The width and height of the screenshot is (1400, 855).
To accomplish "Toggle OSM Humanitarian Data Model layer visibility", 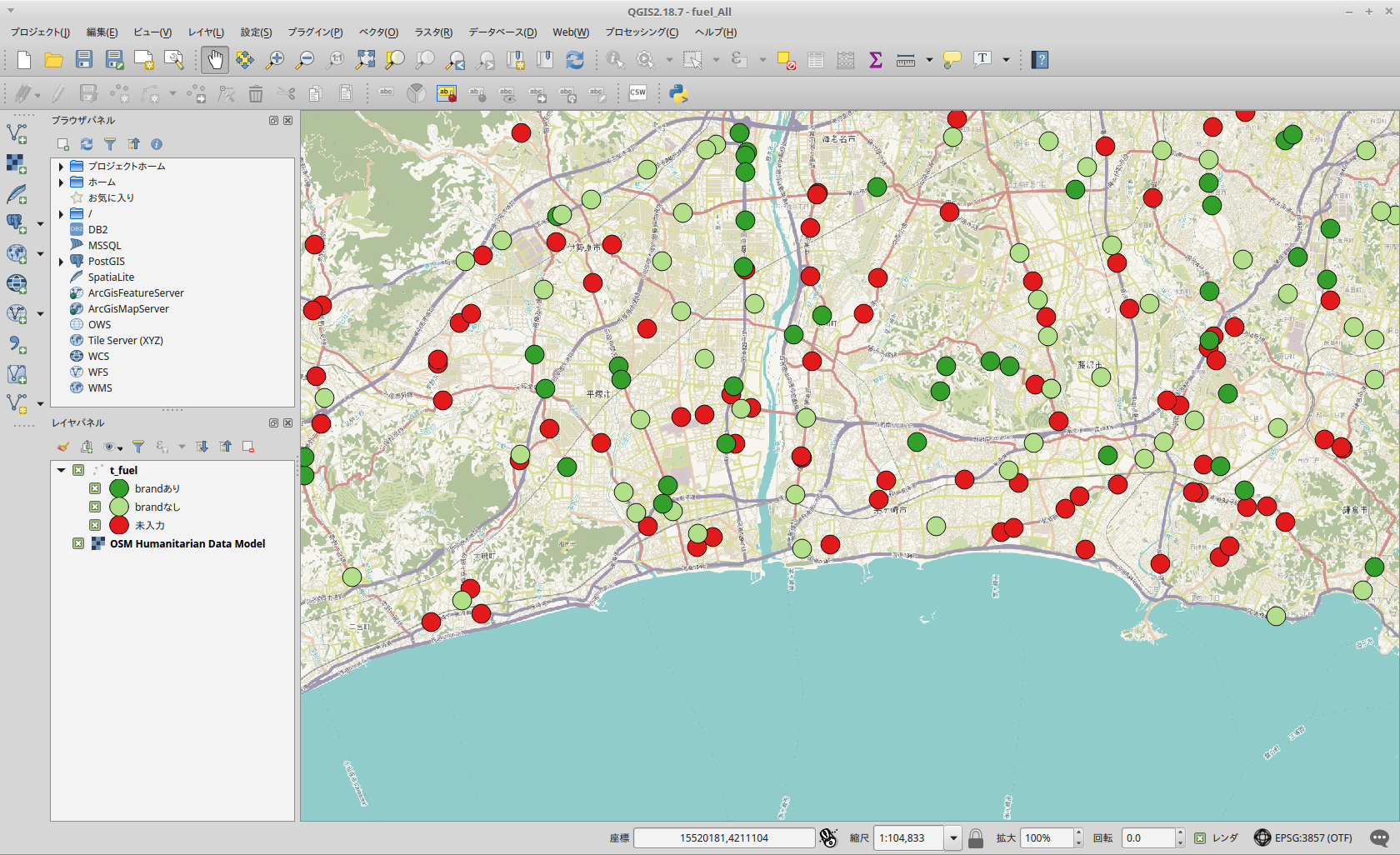I will point(78,543).
